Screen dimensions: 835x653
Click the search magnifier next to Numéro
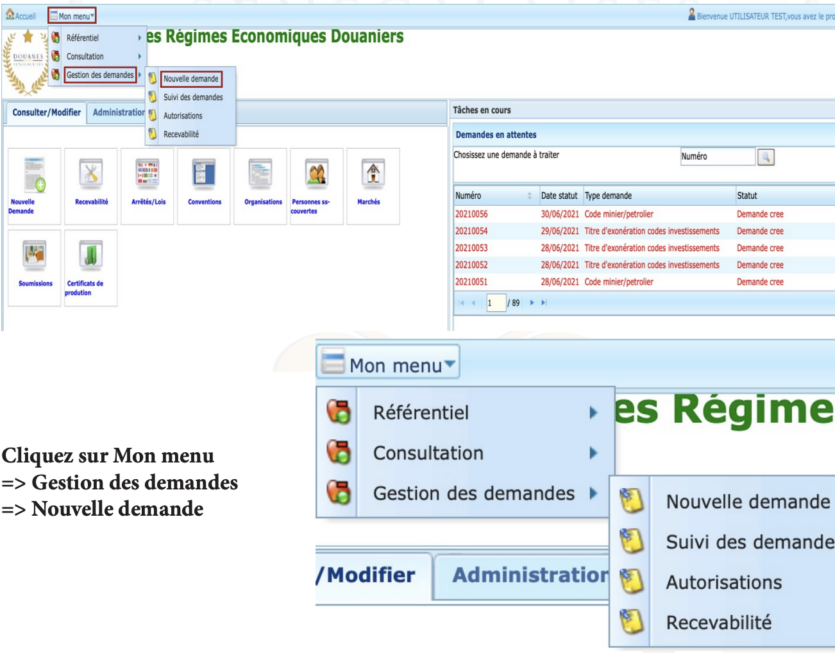point(766,157)
